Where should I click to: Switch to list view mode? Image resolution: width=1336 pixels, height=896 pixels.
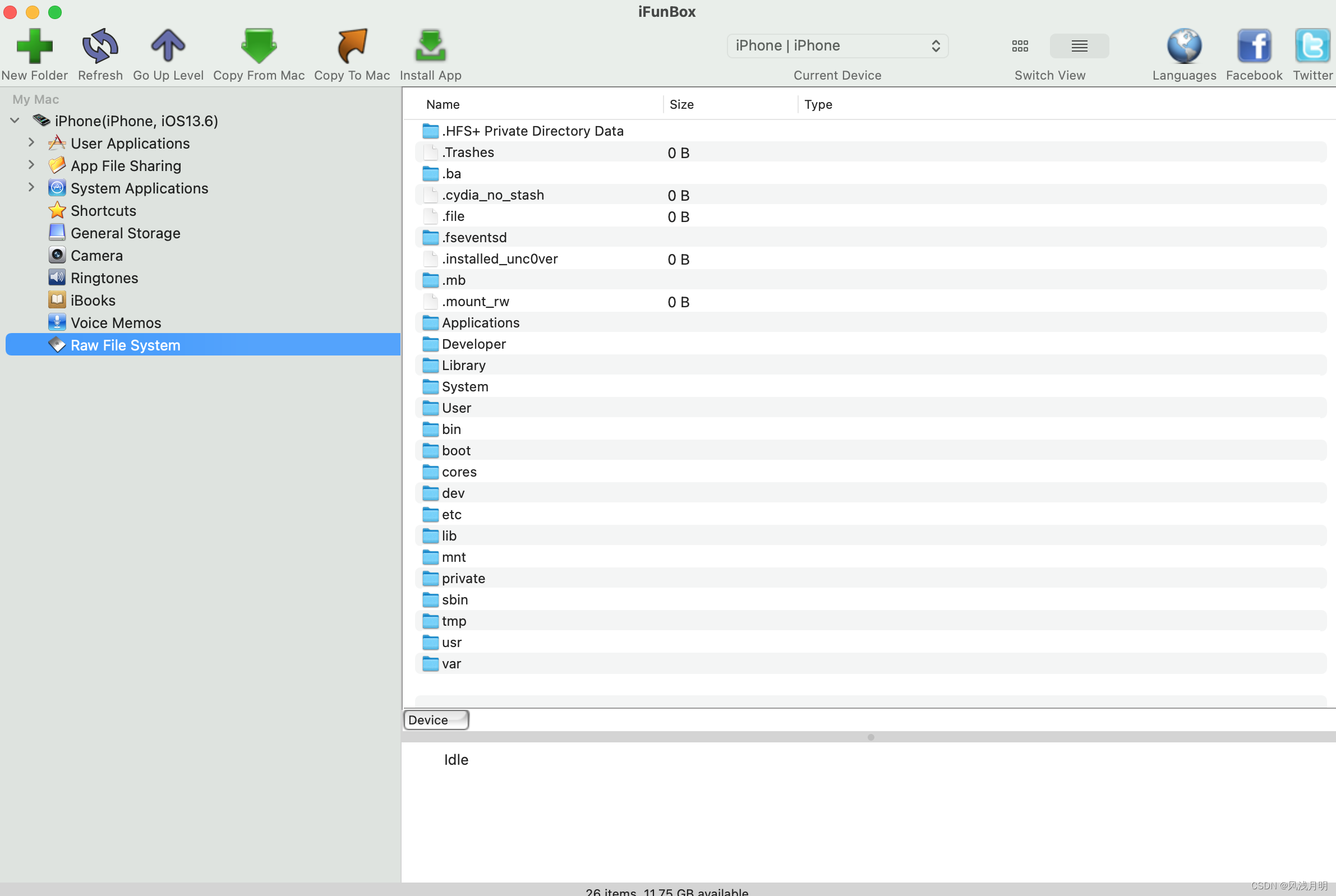(1079, 46)
